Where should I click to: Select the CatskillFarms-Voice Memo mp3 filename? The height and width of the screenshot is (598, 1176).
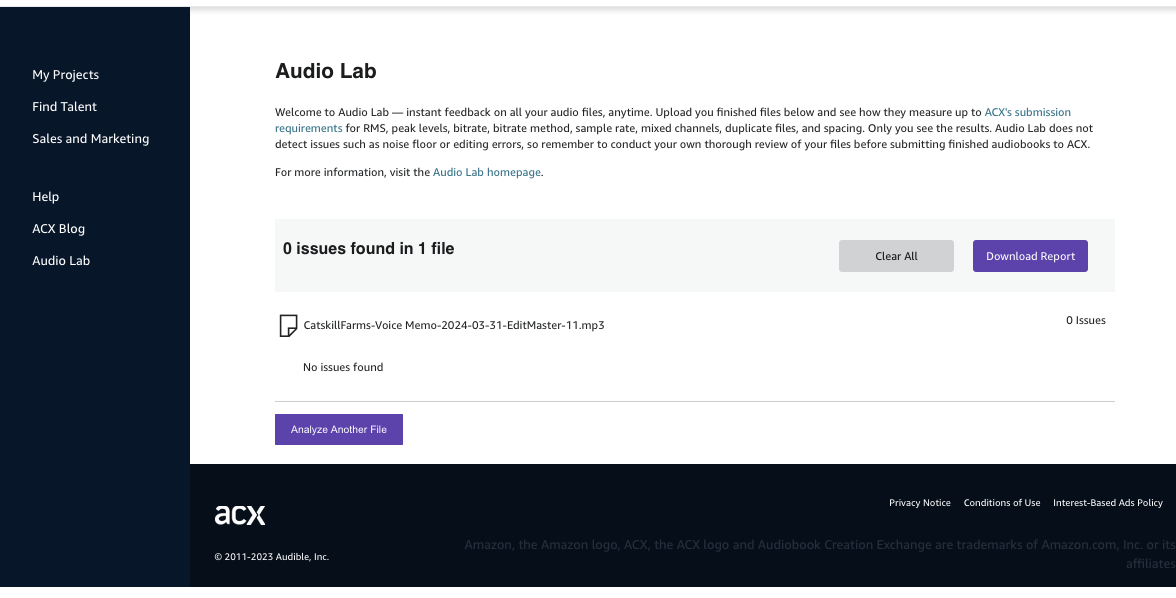point(454,325)
